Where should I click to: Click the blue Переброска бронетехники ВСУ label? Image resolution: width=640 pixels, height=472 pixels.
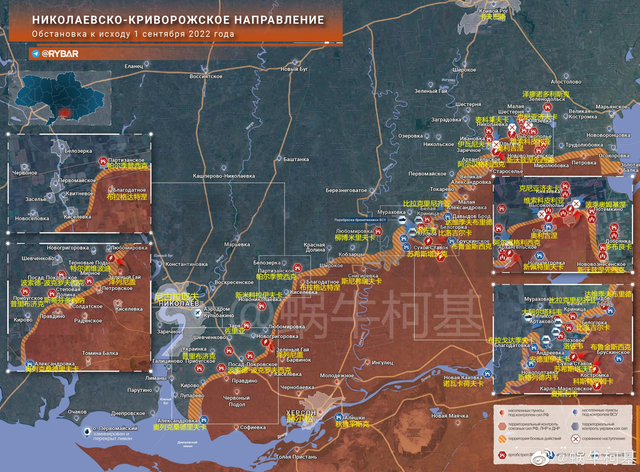pos(360,219)
